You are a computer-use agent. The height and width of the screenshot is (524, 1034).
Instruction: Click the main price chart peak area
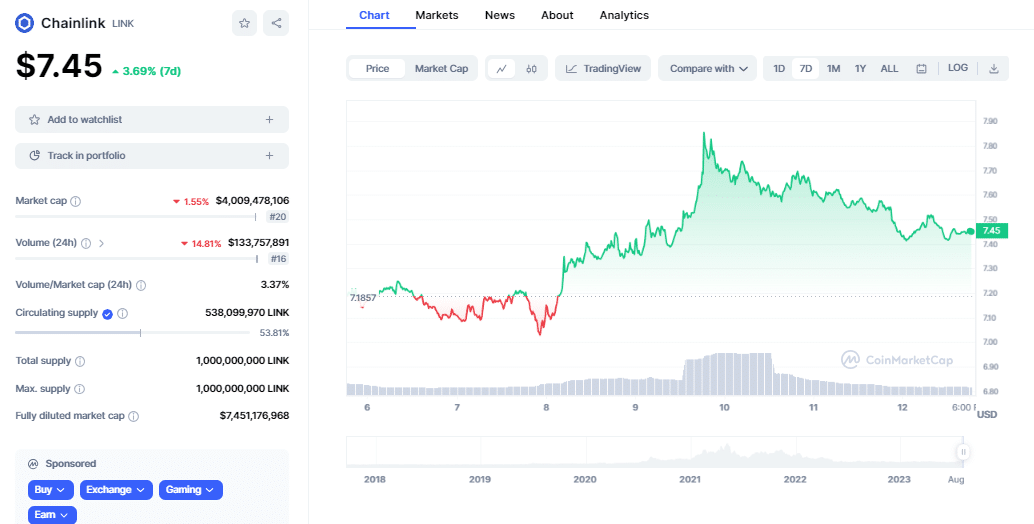[x=704, y=134]
